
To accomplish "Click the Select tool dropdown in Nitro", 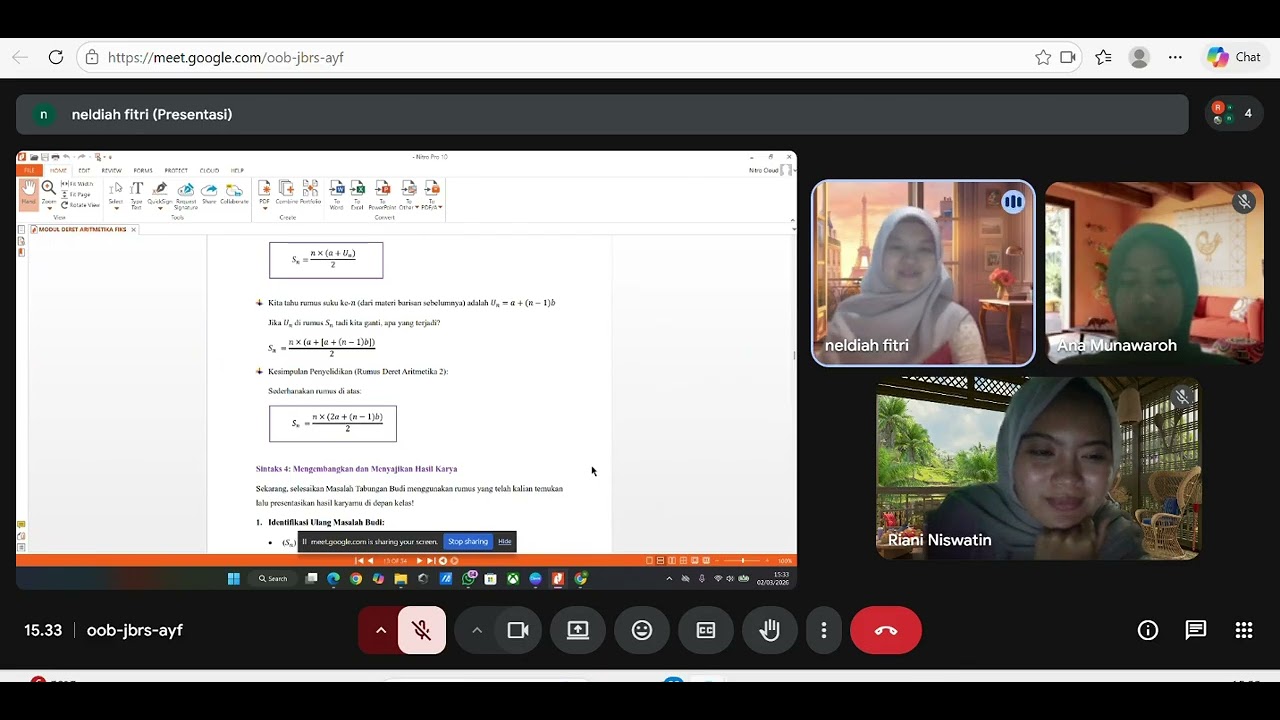I will click(116, 195).
